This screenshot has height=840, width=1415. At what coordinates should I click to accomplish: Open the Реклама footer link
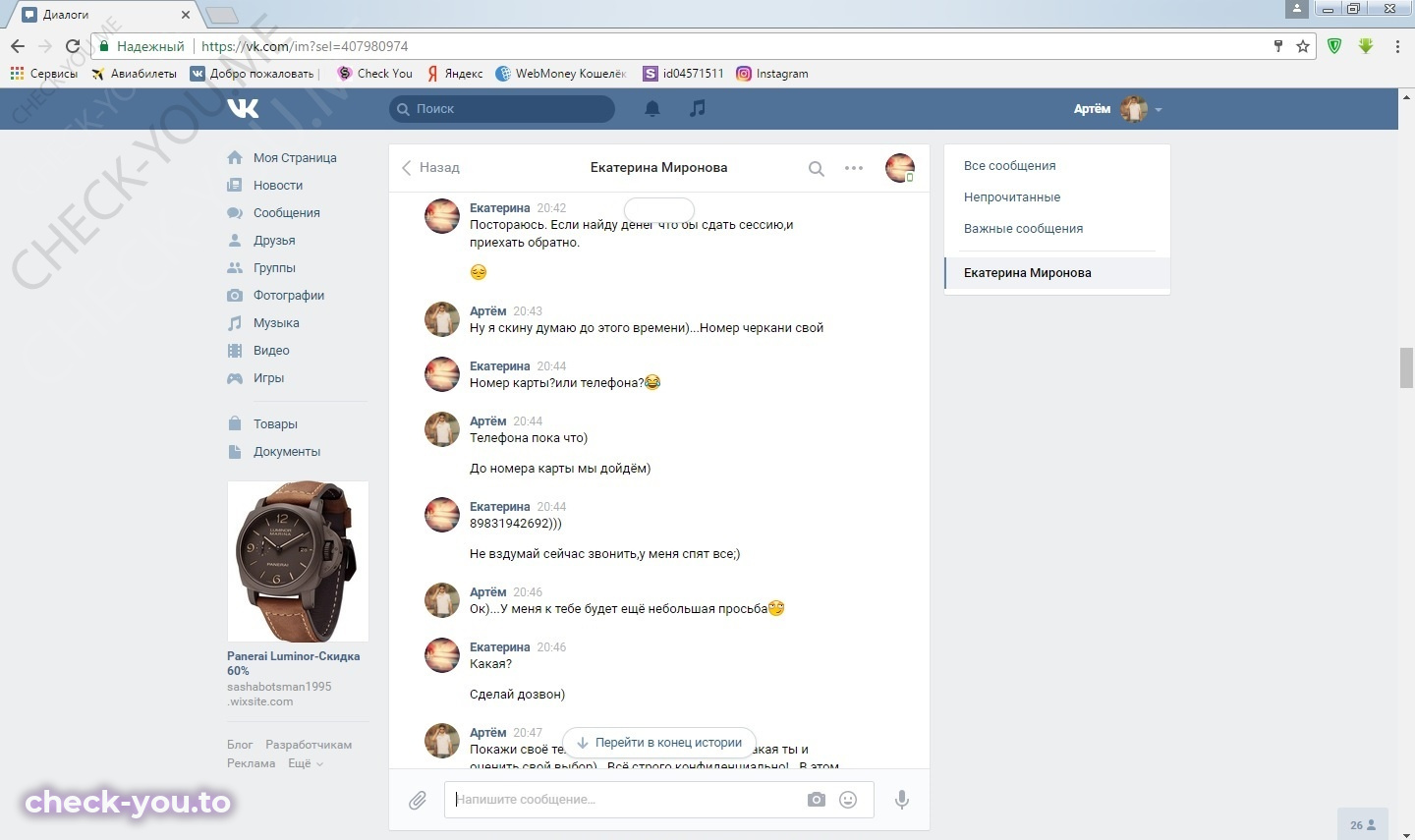click(252, 763)
